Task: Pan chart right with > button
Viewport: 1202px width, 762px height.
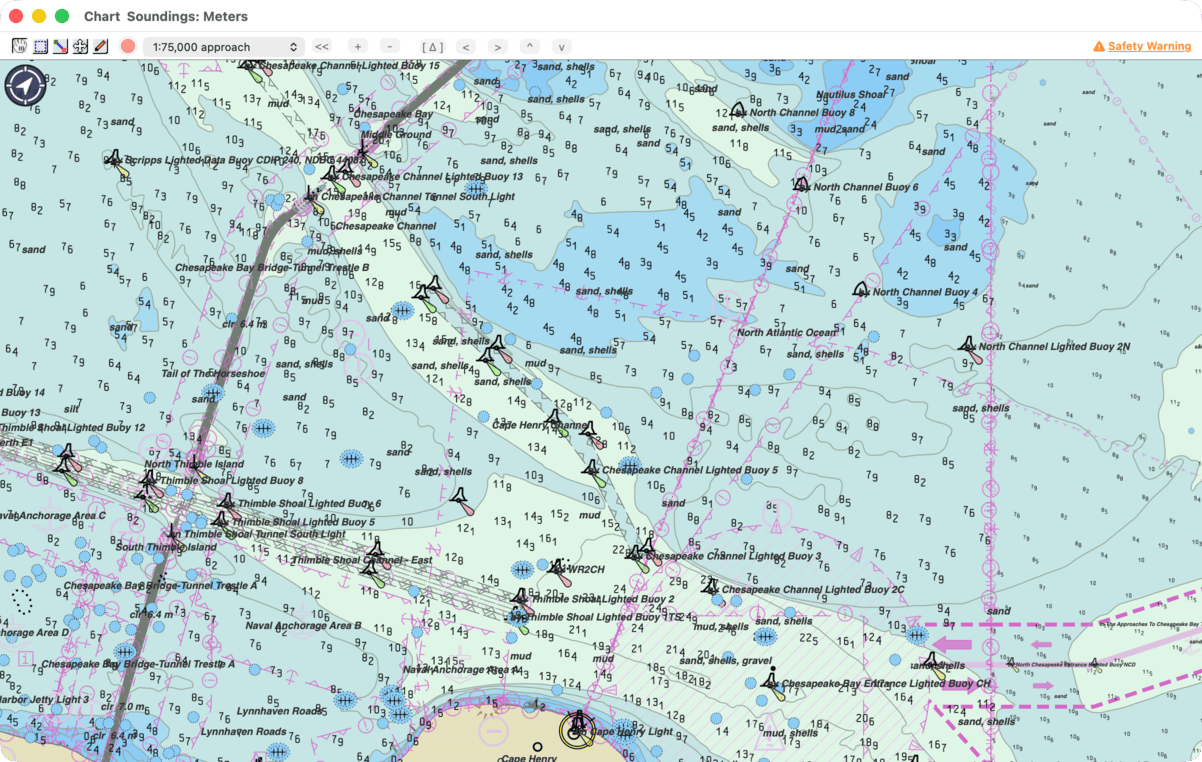Action: point(498,47)
